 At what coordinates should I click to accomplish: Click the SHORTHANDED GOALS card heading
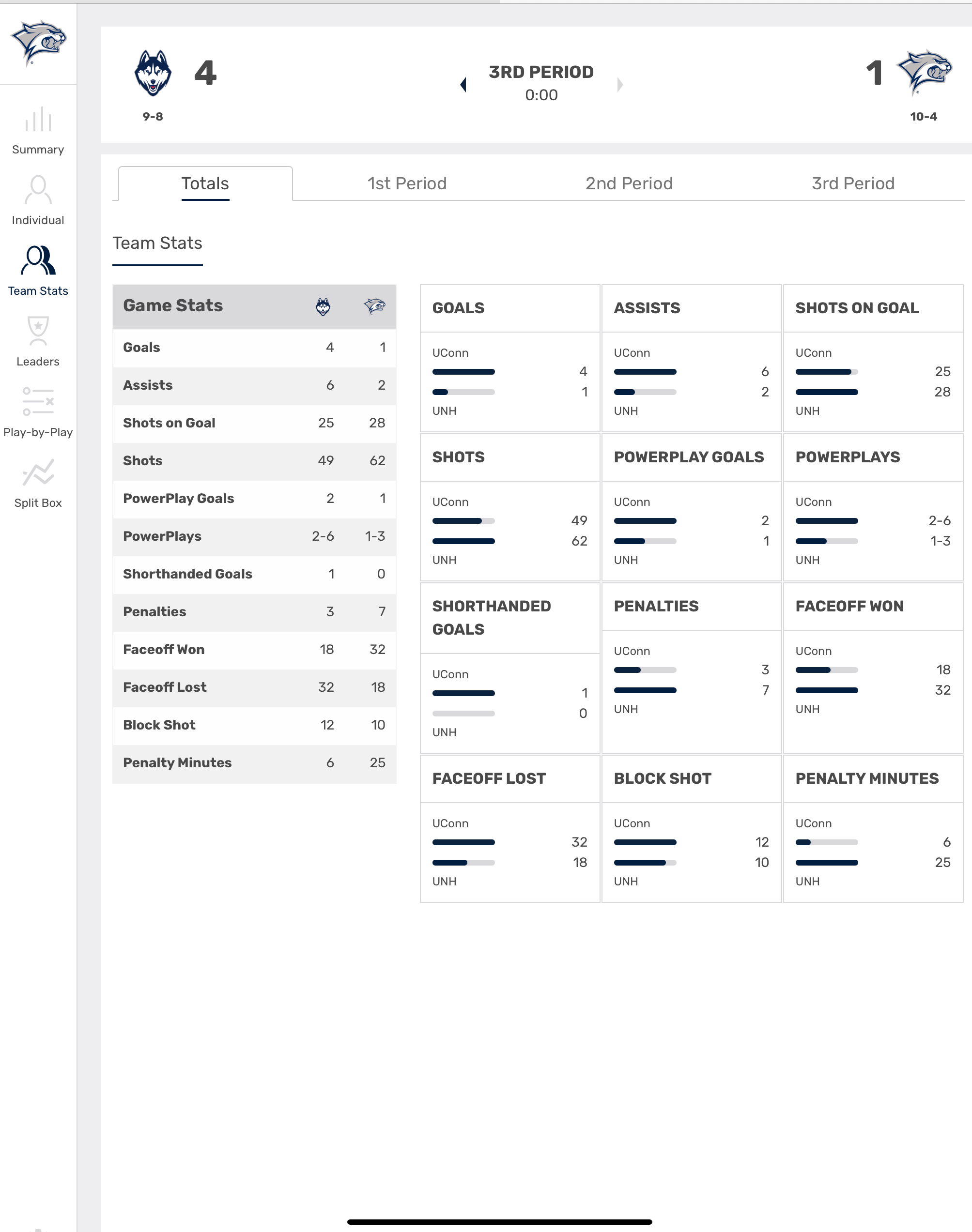(492, 618)
